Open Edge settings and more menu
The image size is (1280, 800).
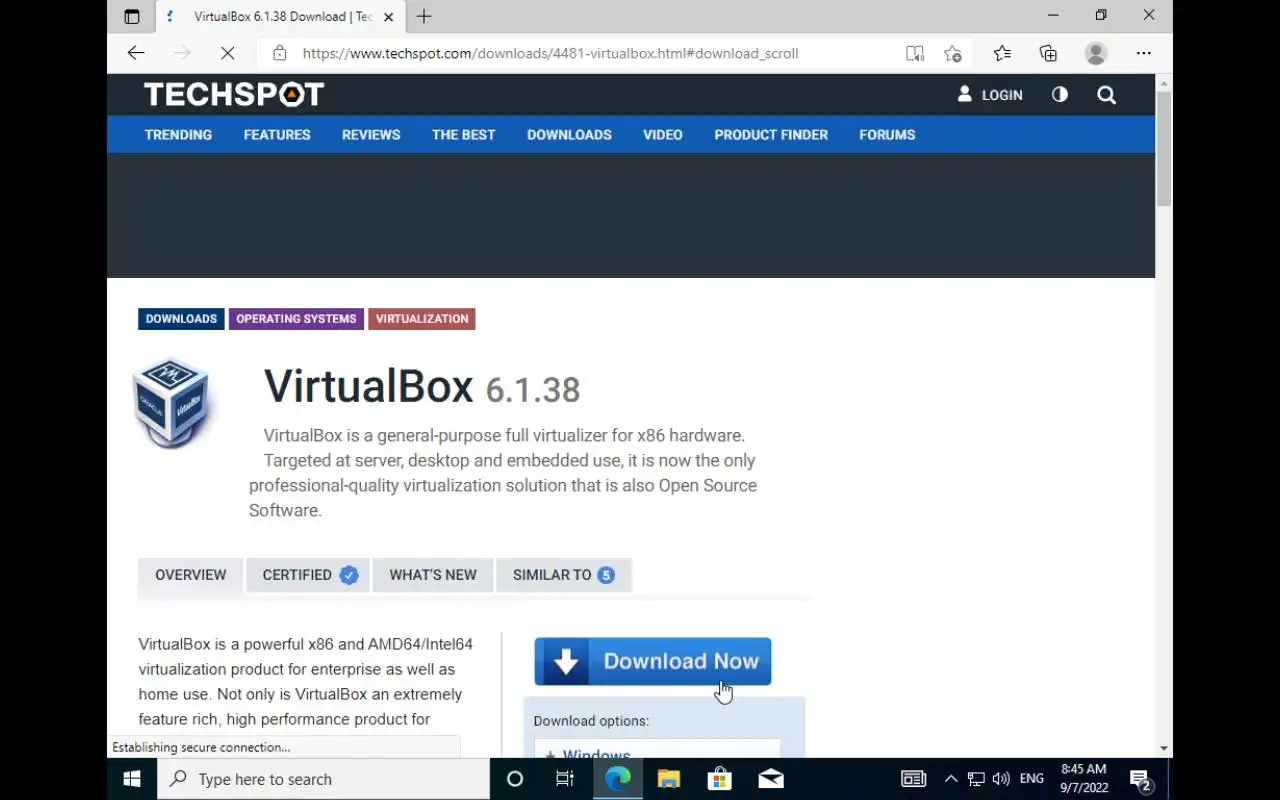point(1144,53)
